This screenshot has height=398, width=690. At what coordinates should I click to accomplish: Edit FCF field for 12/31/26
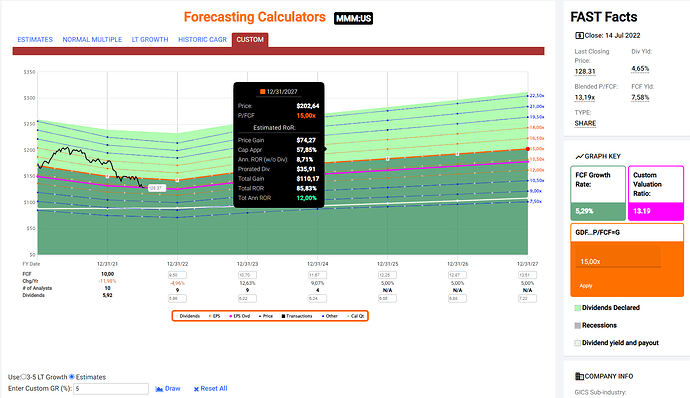tap(457, 275)
